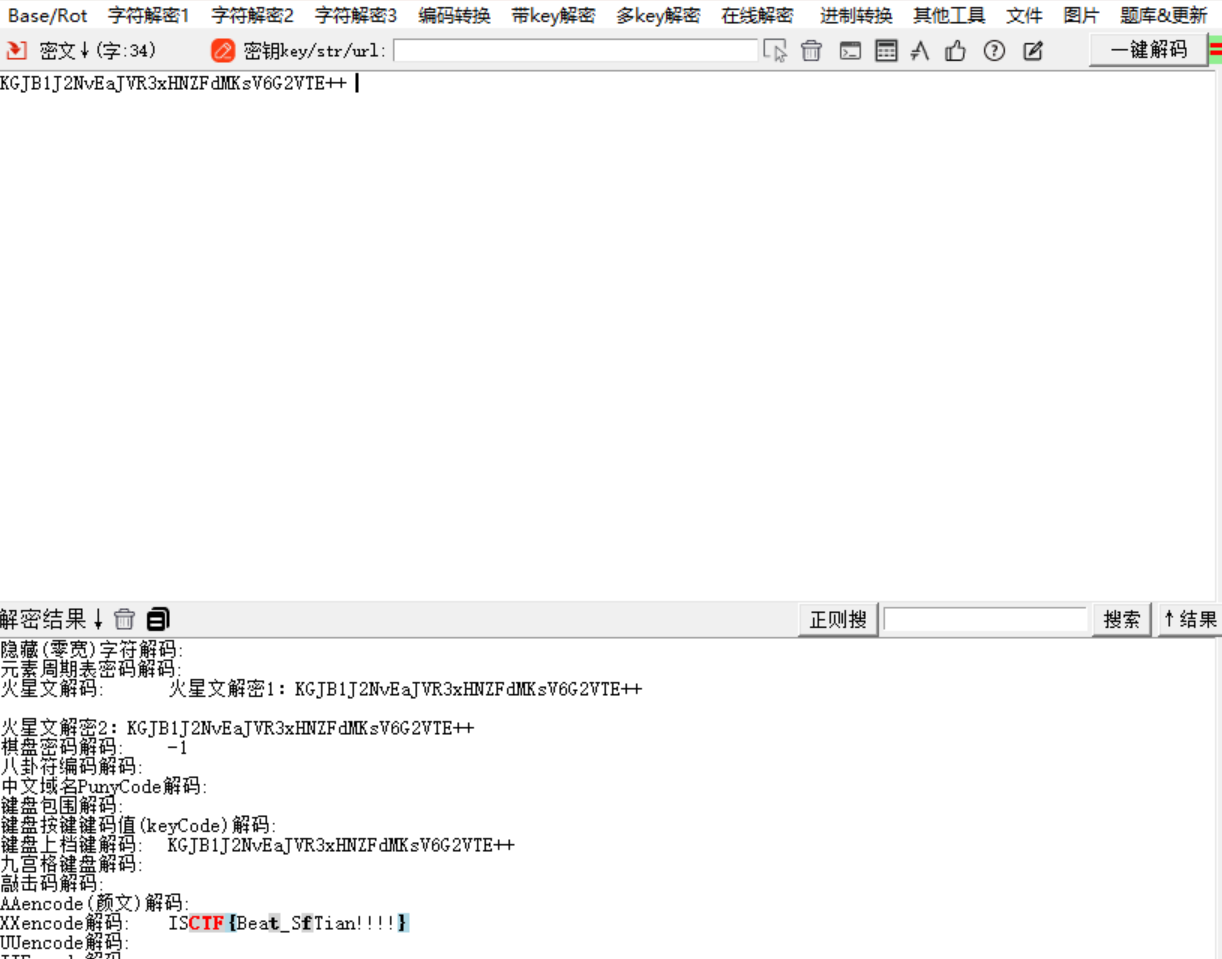Screen dimensions: 1222x959
Task: Click the cursor-select icon beside key field
Action: (775, 50)
